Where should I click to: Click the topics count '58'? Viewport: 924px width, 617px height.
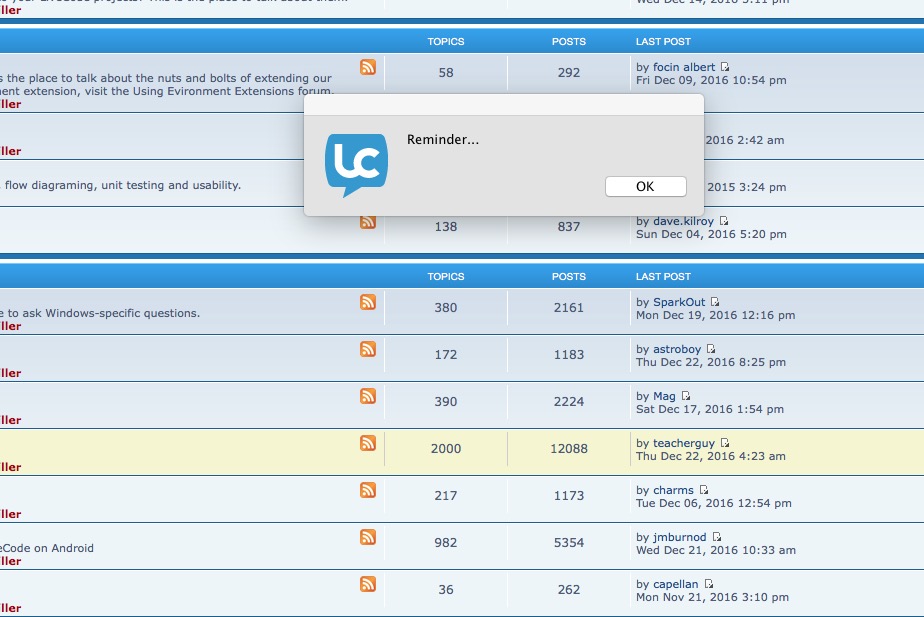[446, 72]
